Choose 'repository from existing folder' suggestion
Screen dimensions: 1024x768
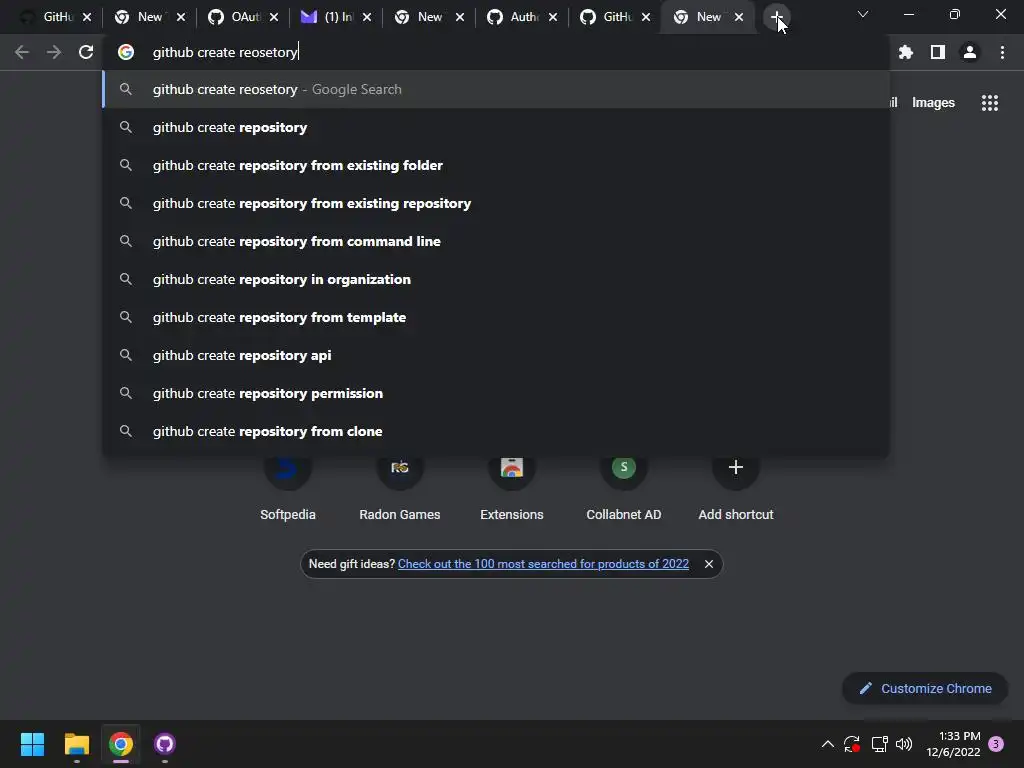point(496,165)
